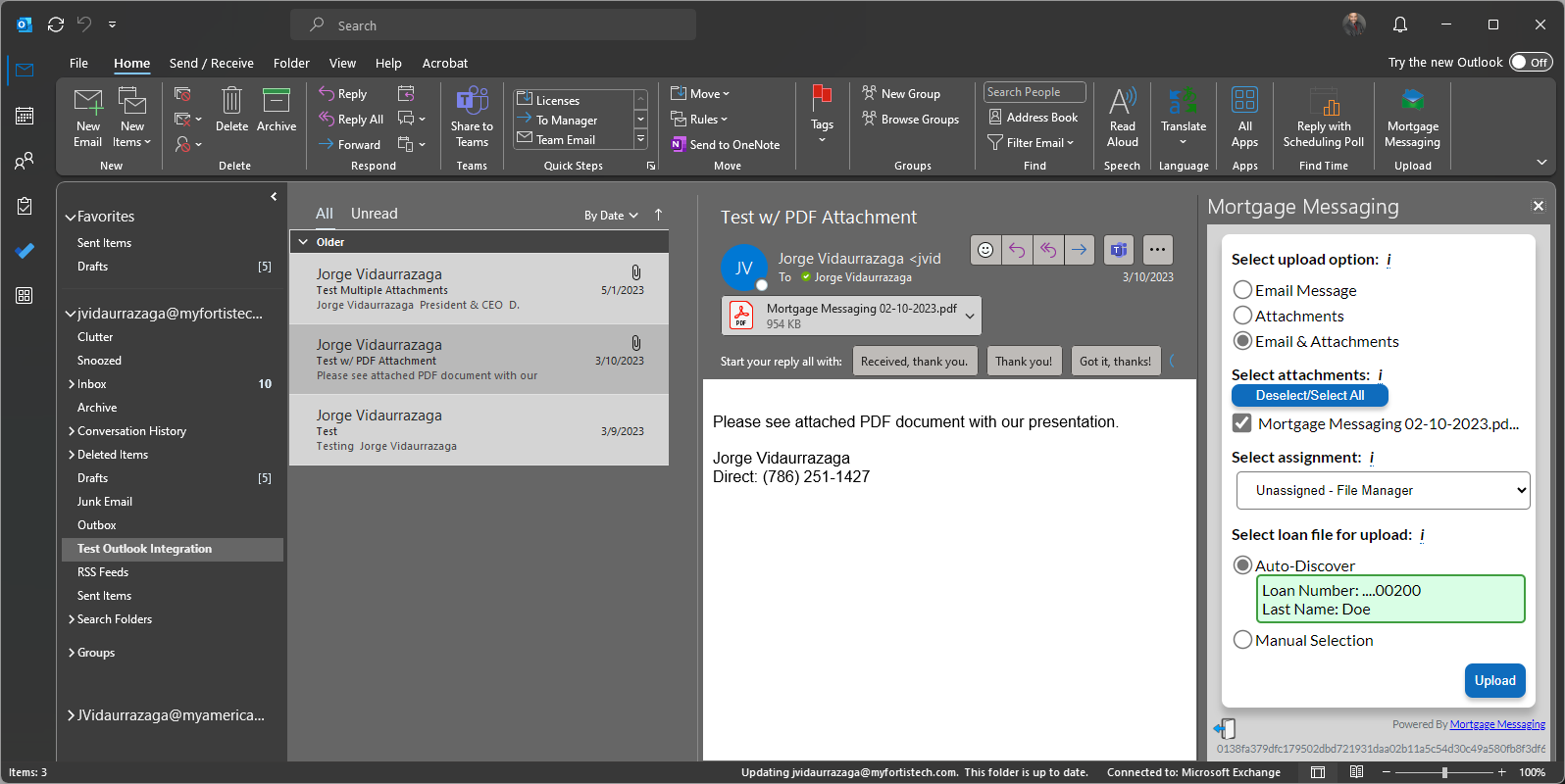
Task: Click the notification bell icon
Action: pos(1400,24)
